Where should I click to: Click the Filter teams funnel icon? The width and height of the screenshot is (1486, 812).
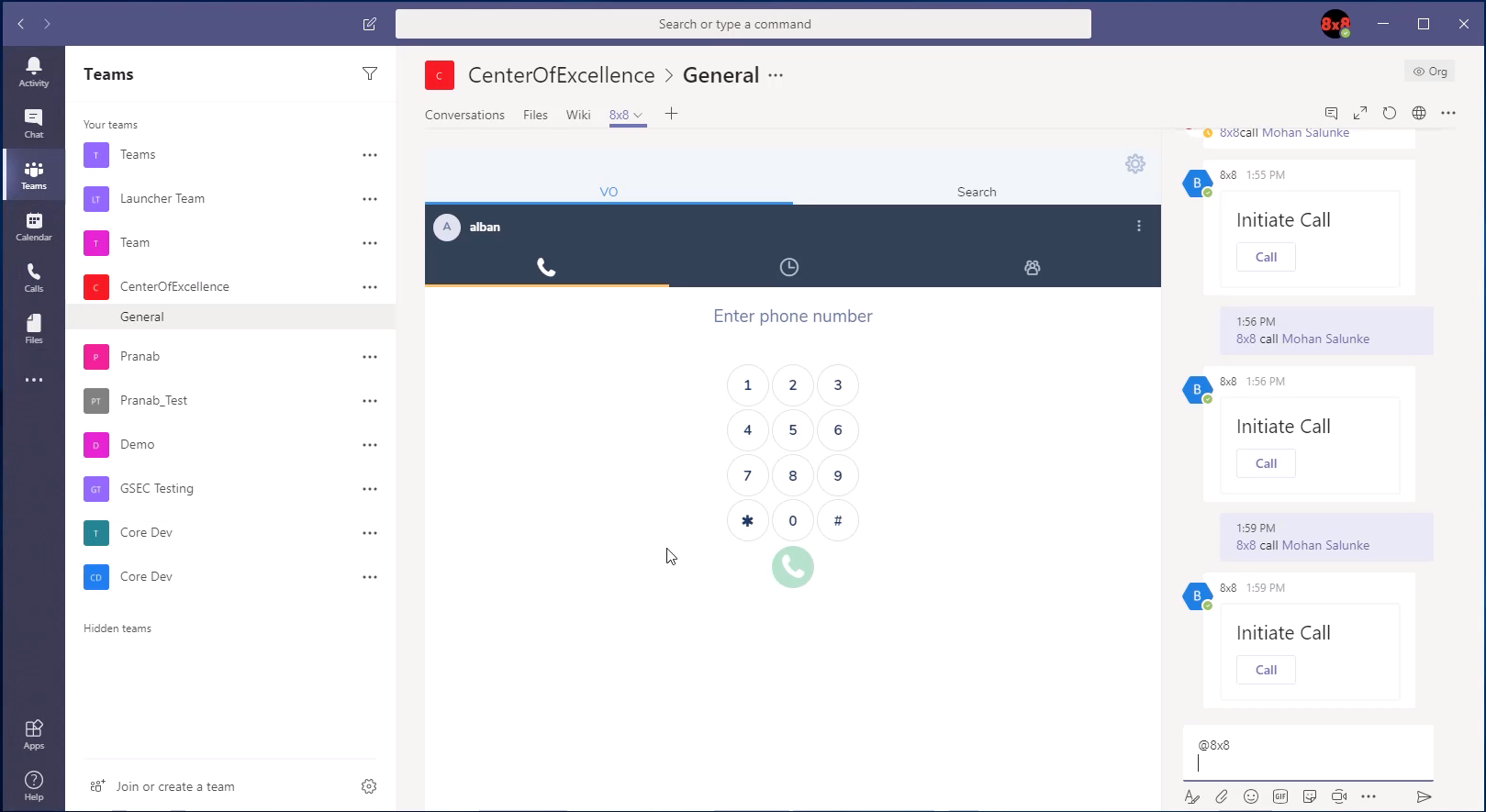(x=370, y=73)
